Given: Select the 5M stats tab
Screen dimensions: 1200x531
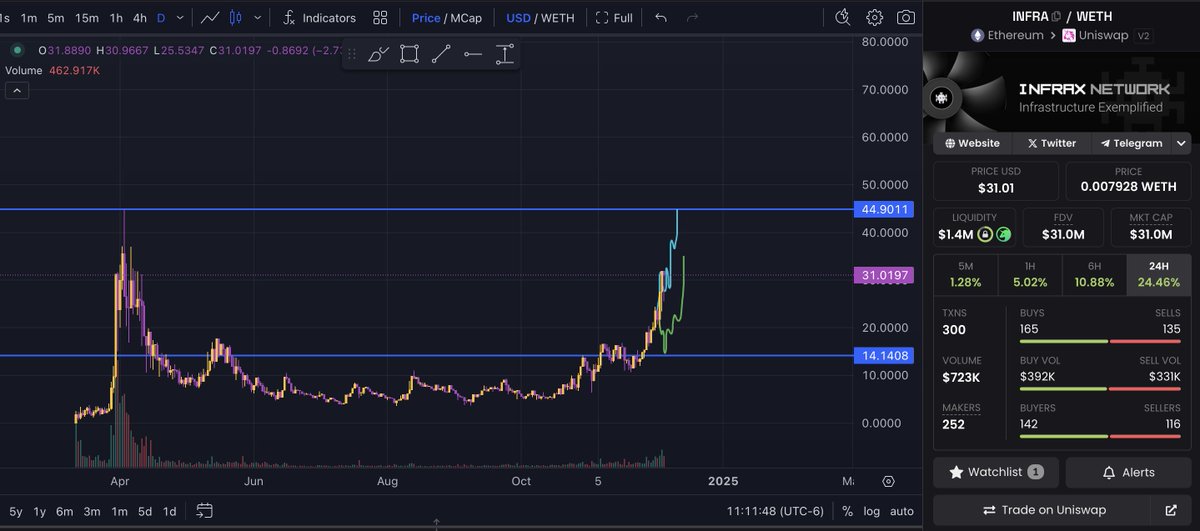Looking at the screenshot, I should pos(965,275).
